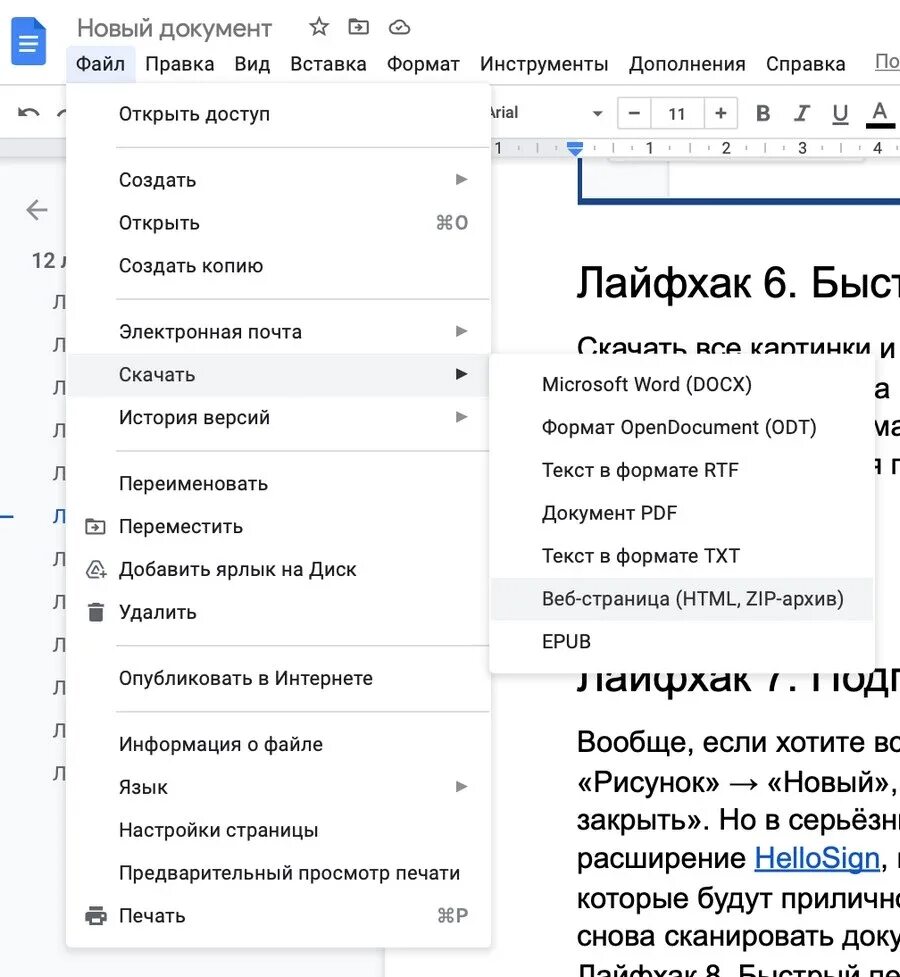This screenshot has height=977, width=900.
Task: Toggle italic formatting
Action: (x=802, y=113)
